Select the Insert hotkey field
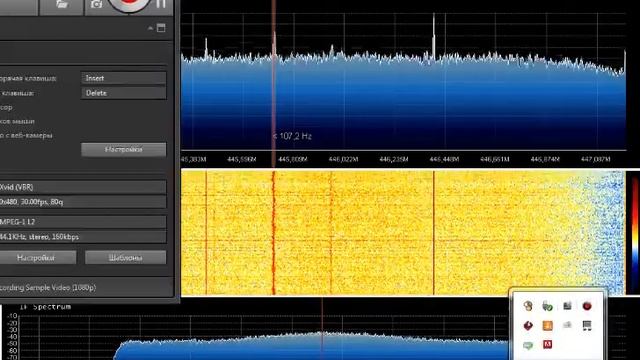 coord(123,78)
